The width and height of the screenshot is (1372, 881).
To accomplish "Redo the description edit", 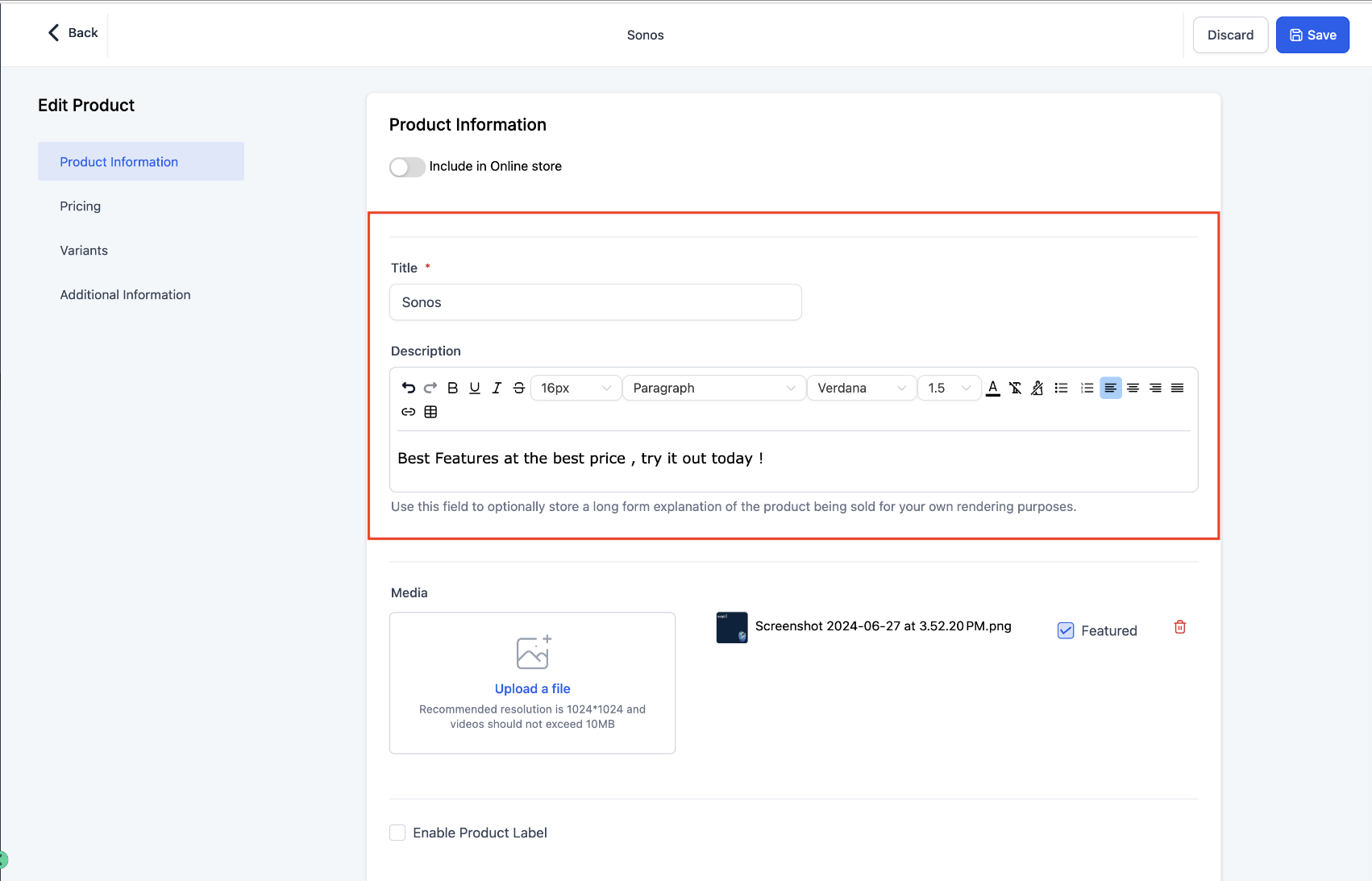I will click(x=430, y=388).
